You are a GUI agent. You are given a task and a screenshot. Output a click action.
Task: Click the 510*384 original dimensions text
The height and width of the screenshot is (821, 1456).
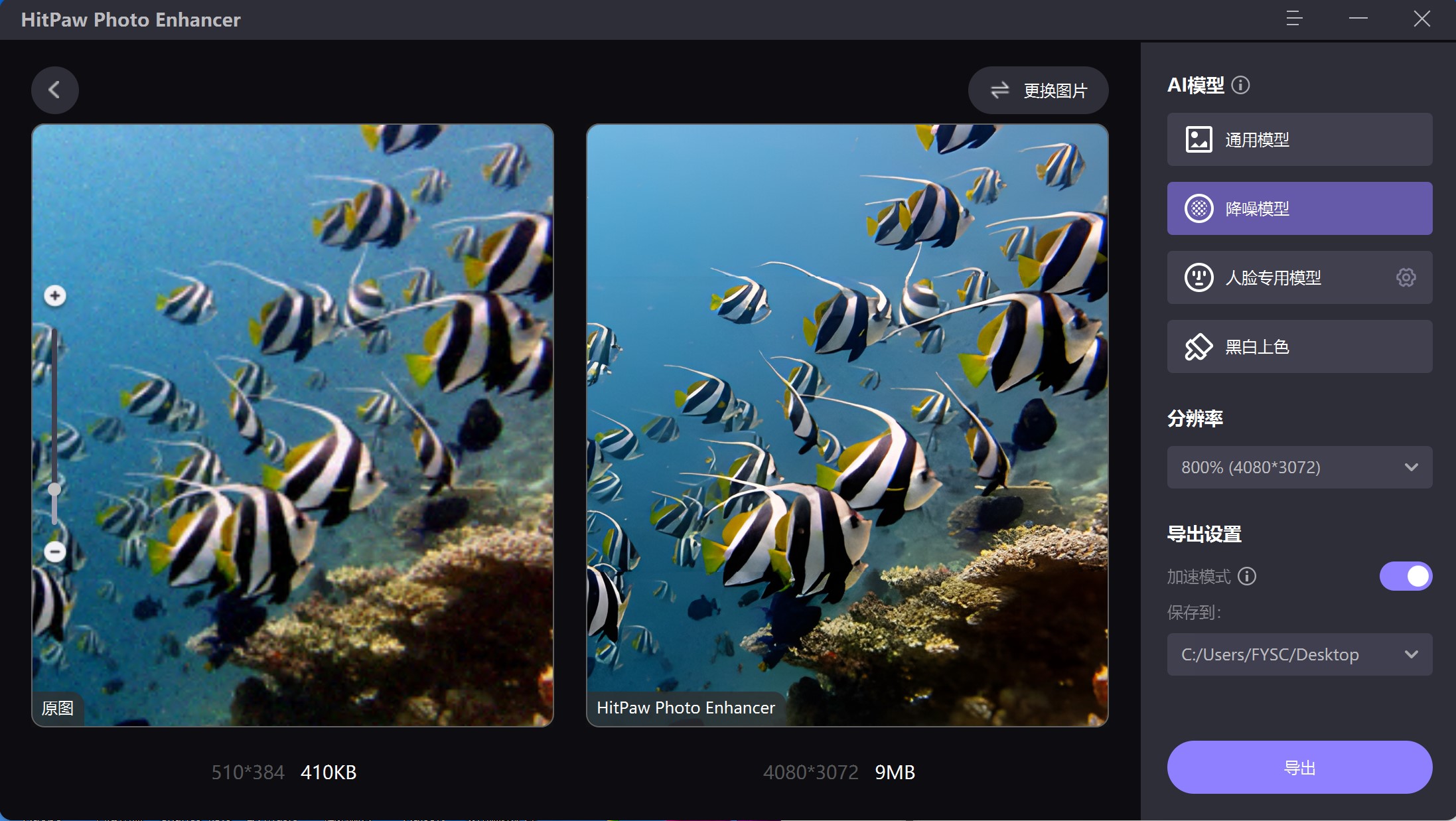(248, 773)
